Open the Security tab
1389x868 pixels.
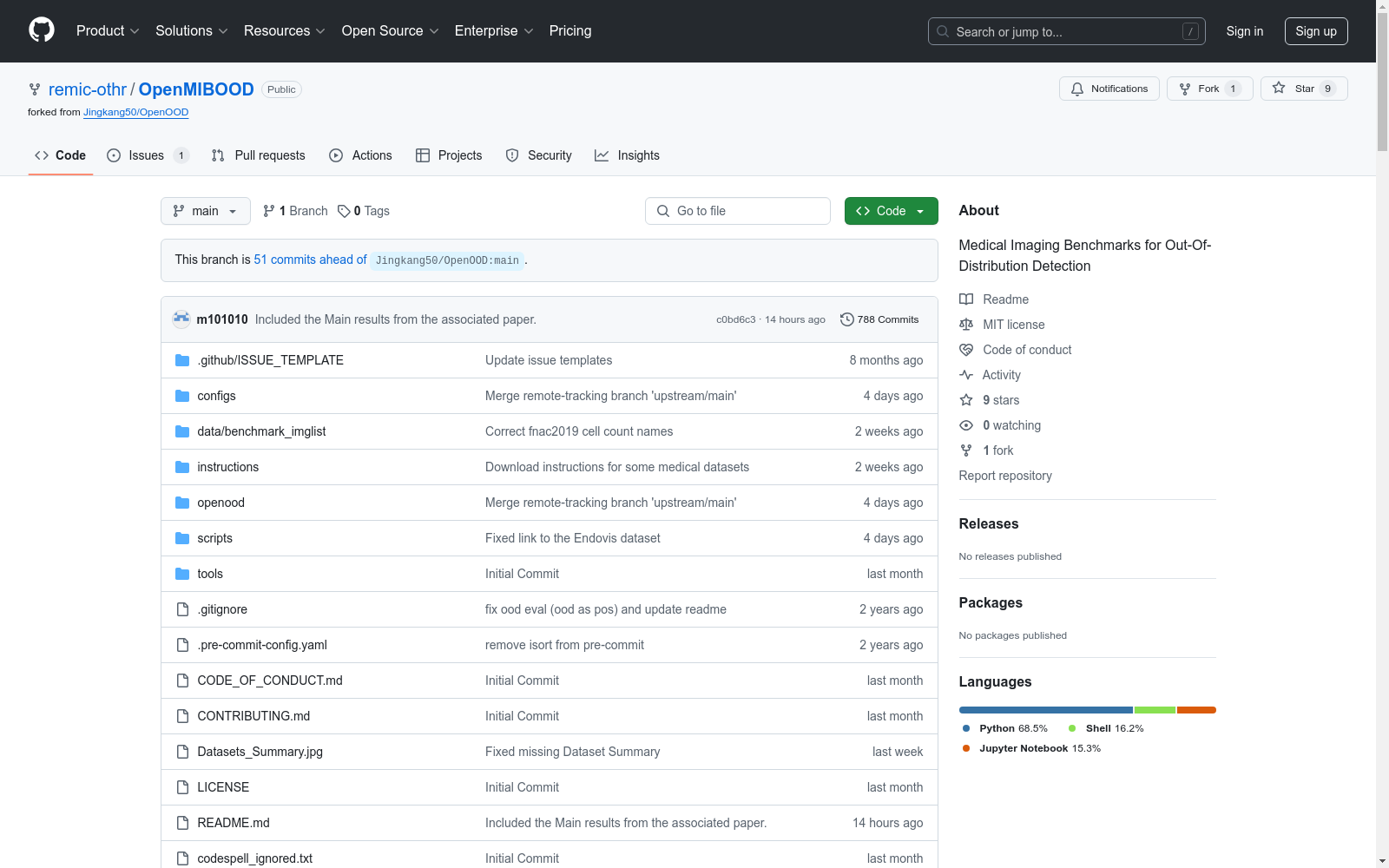coord(539,155)
